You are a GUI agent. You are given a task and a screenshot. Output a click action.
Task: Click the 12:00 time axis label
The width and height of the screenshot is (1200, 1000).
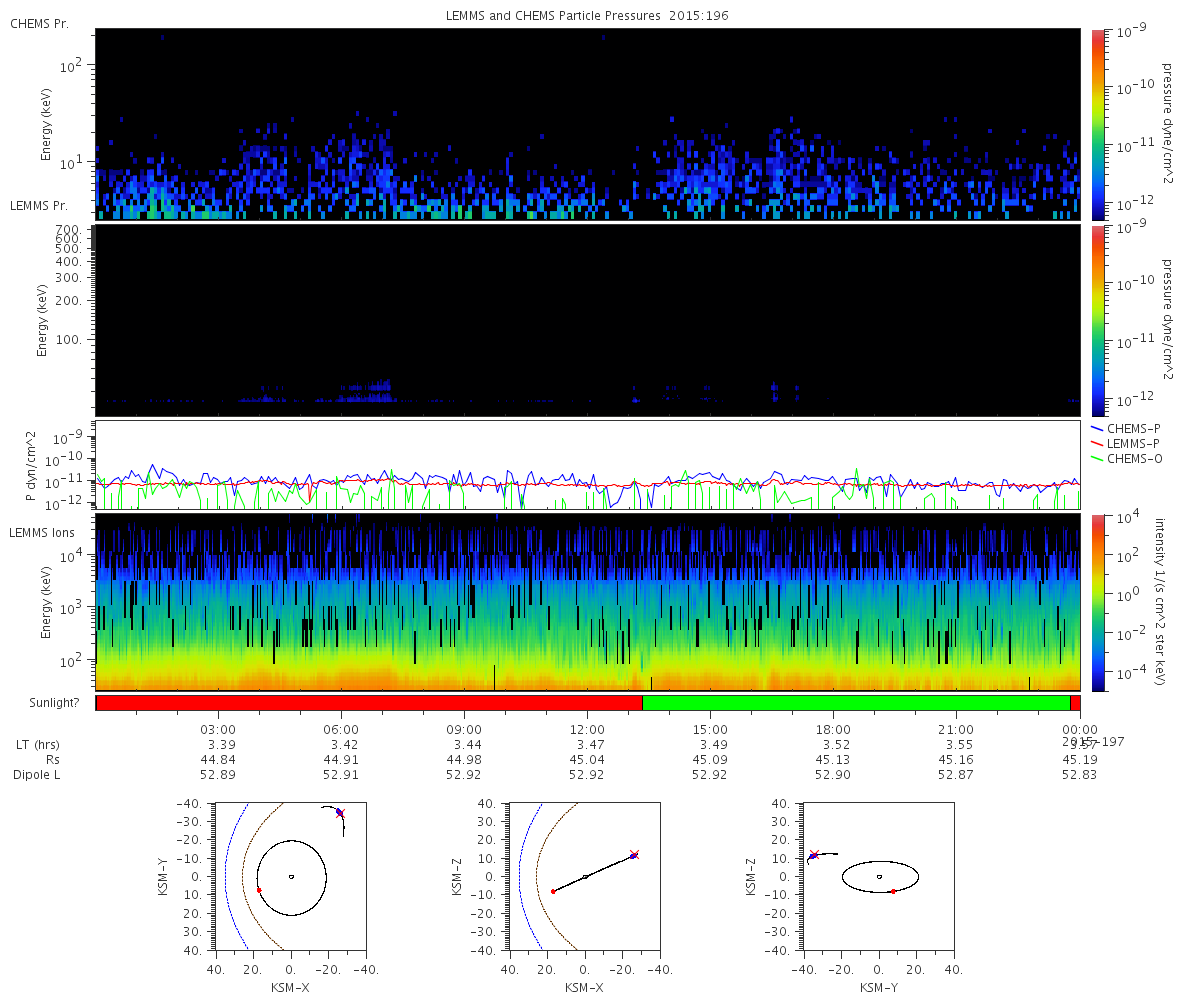click(587, 729)
